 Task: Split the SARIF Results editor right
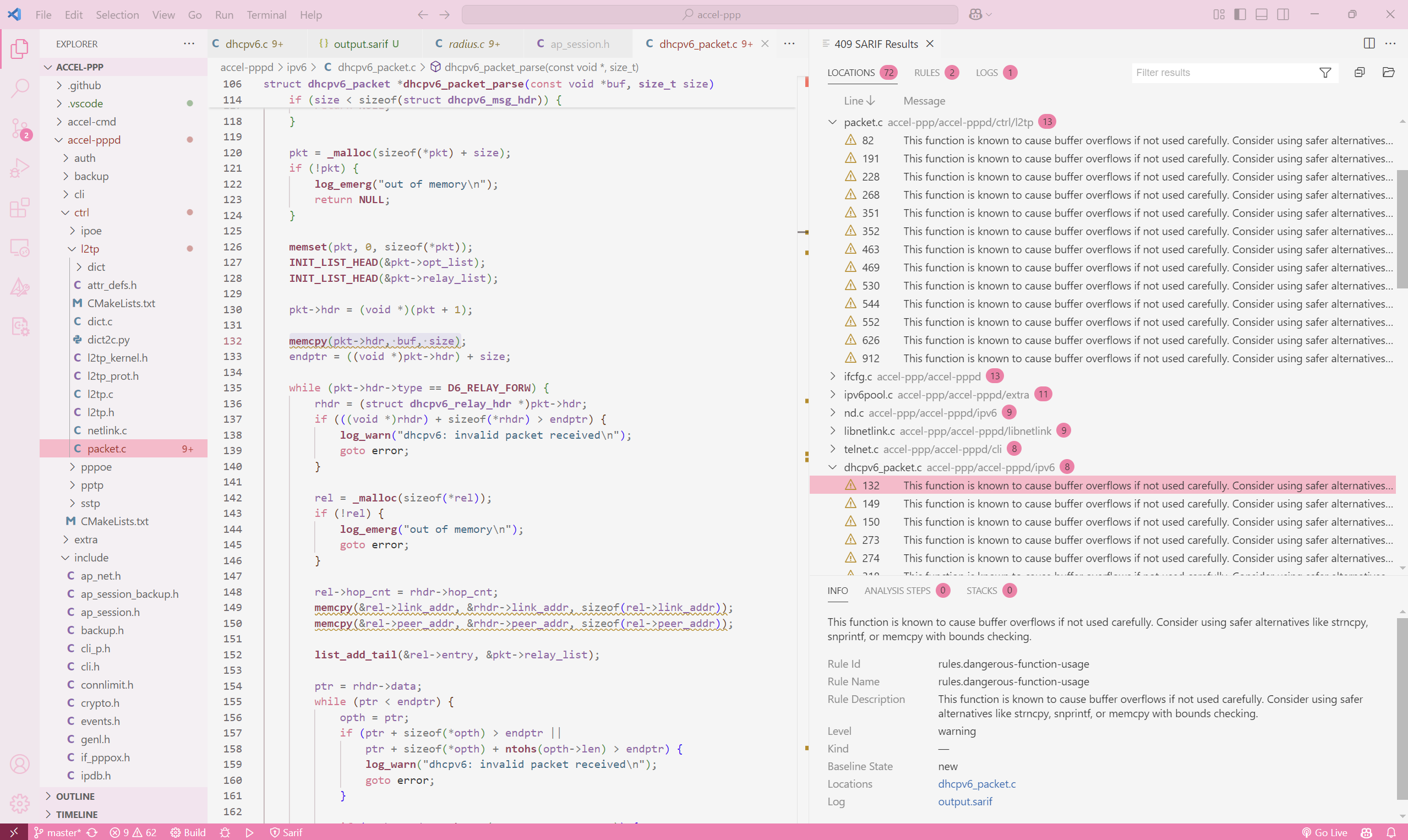point(1369,43)
